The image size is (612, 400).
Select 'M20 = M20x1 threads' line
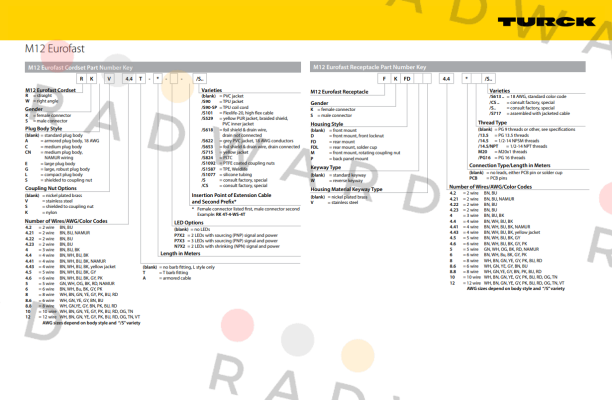(x=502, y=152)
